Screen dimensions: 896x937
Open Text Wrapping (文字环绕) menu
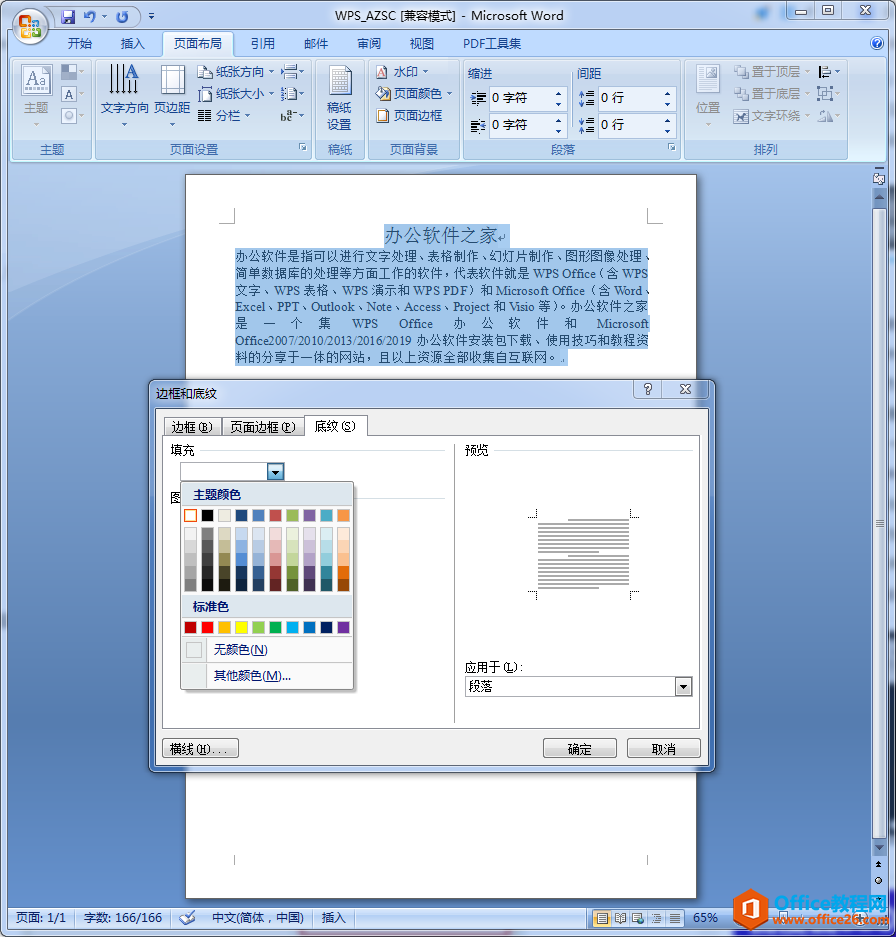(771, 116)
